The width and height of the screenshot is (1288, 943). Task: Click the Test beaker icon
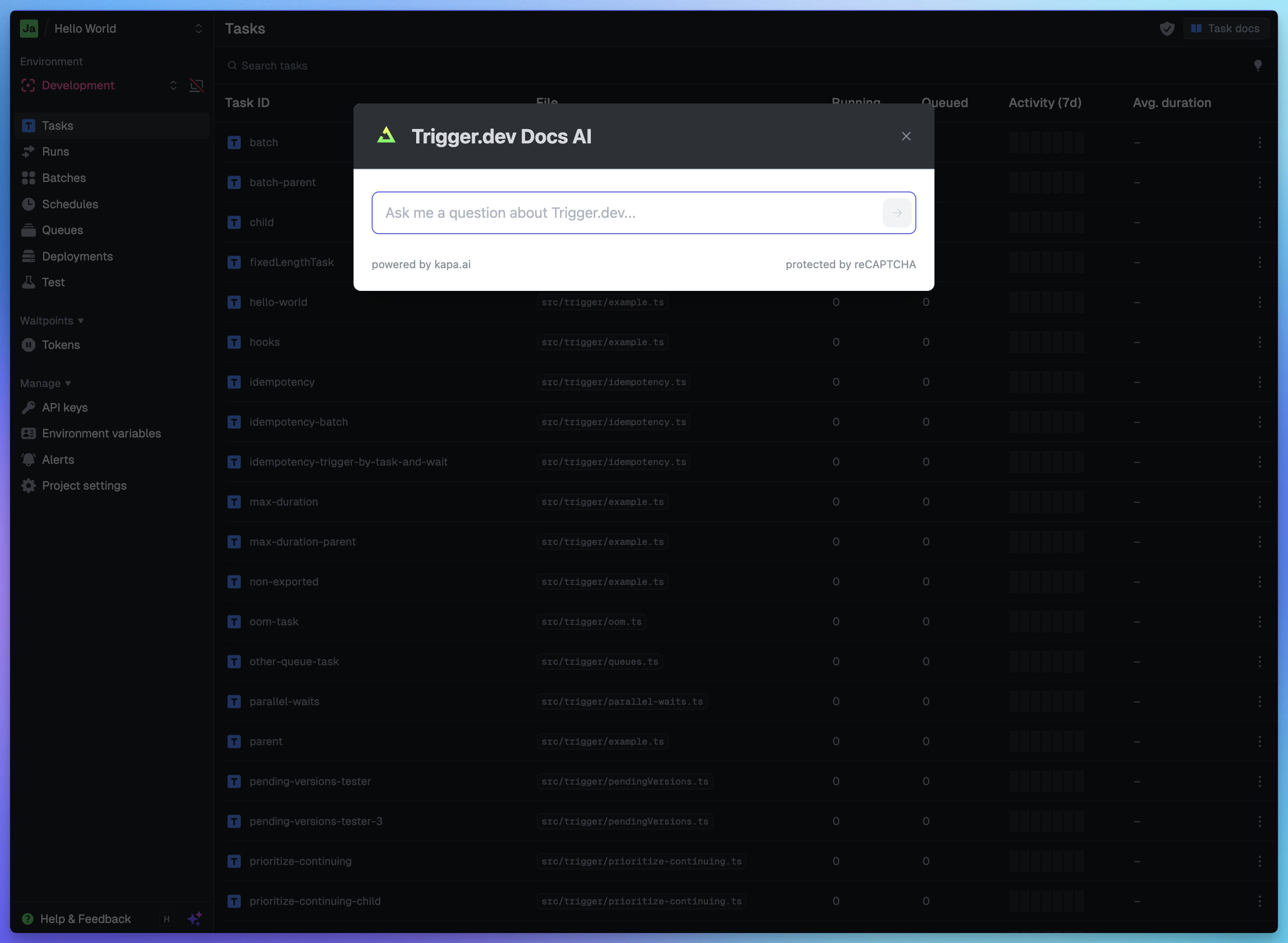click(29, 283)
